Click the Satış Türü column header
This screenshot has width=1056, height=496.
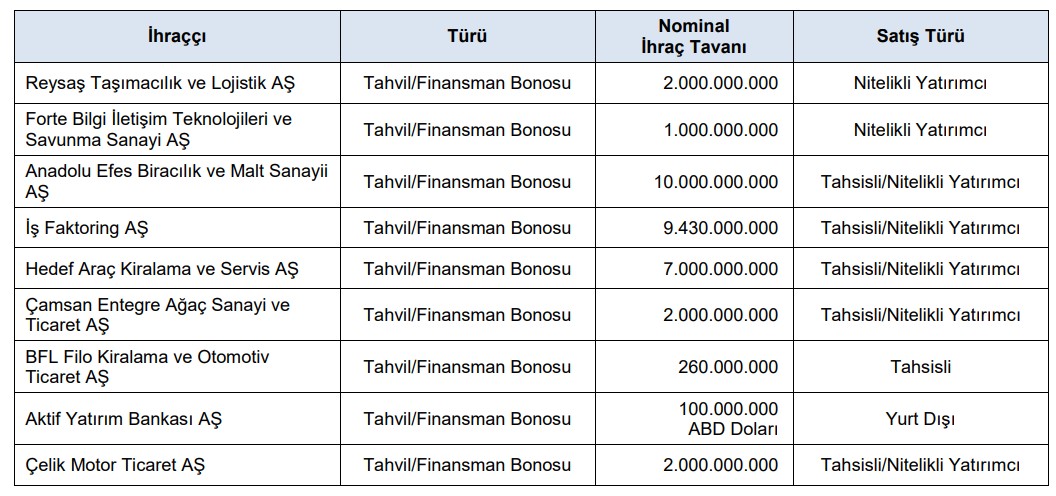click(x=920, y=37)
